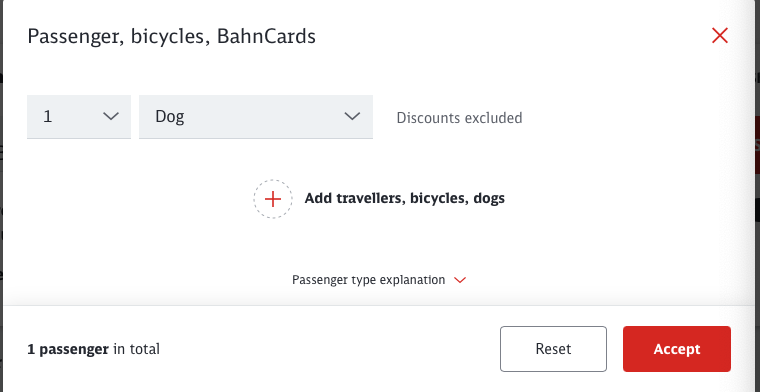Select the number 1 text in quantity field
The width and height of the screenshot is (760, 392).
(x=48, y=117)
